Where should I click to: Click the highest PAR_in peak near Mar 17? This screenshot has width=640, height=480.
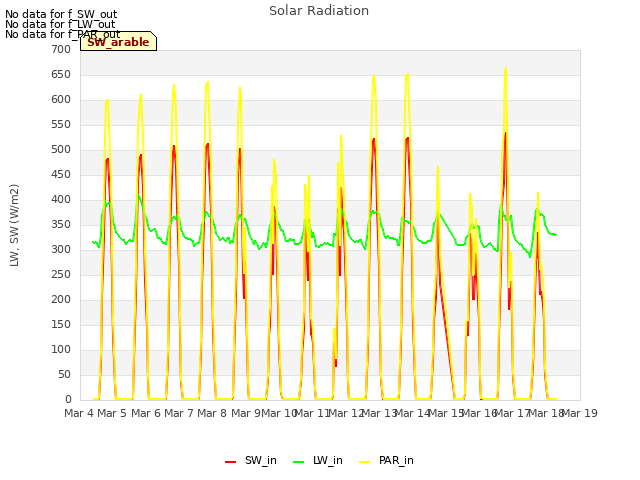pos(506,68)
